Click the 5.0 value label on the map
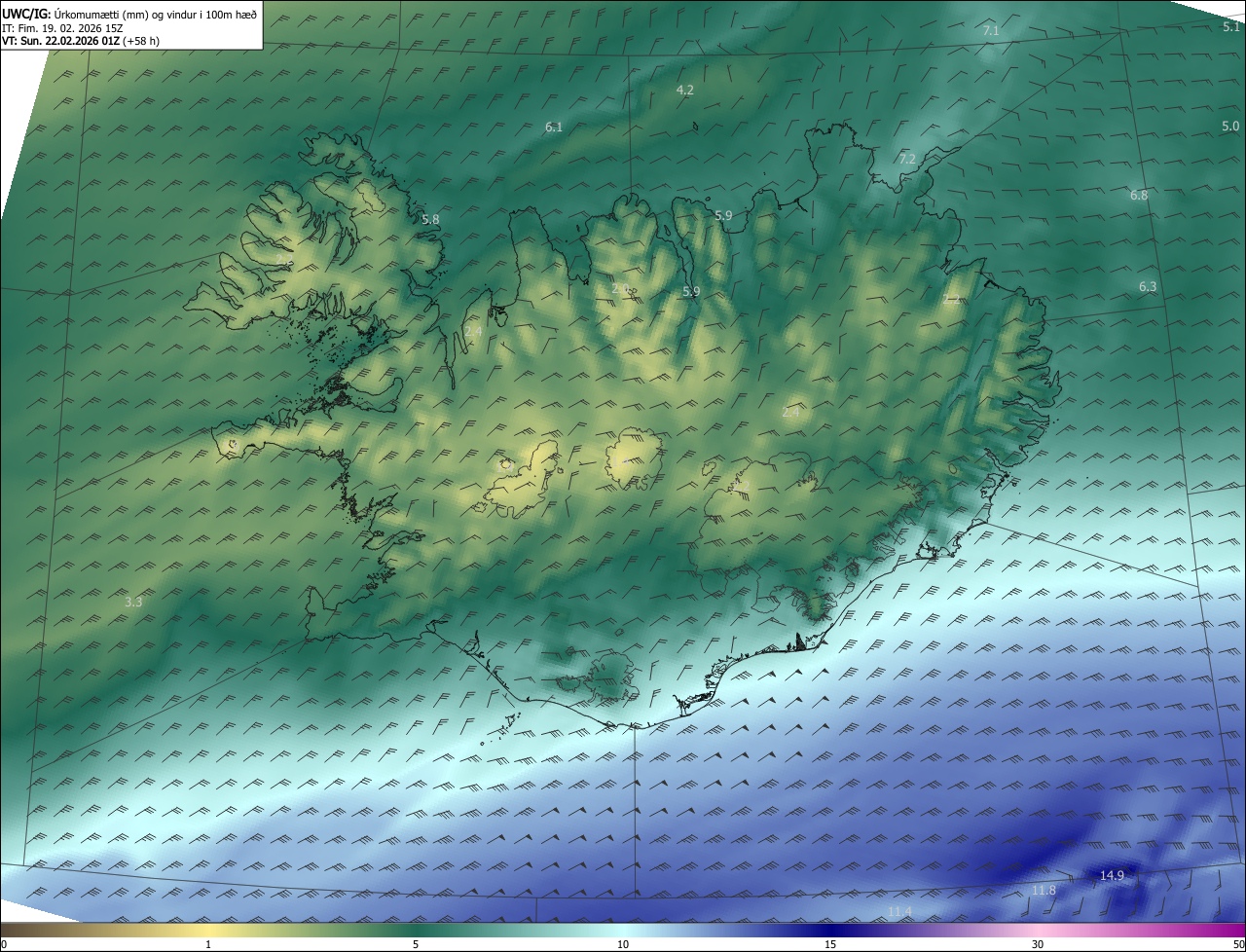The image size is (1246, 952). [1230, 126]
